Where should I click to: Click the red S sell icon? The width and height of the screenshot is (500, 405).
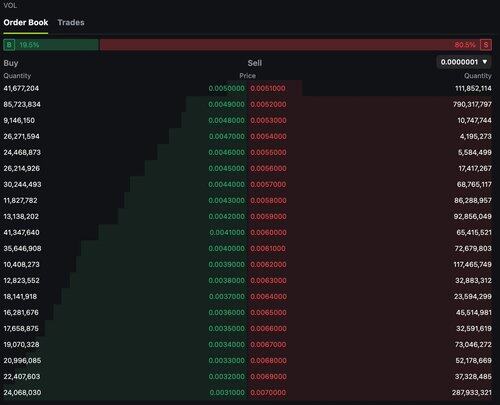[x=486, y=45]
